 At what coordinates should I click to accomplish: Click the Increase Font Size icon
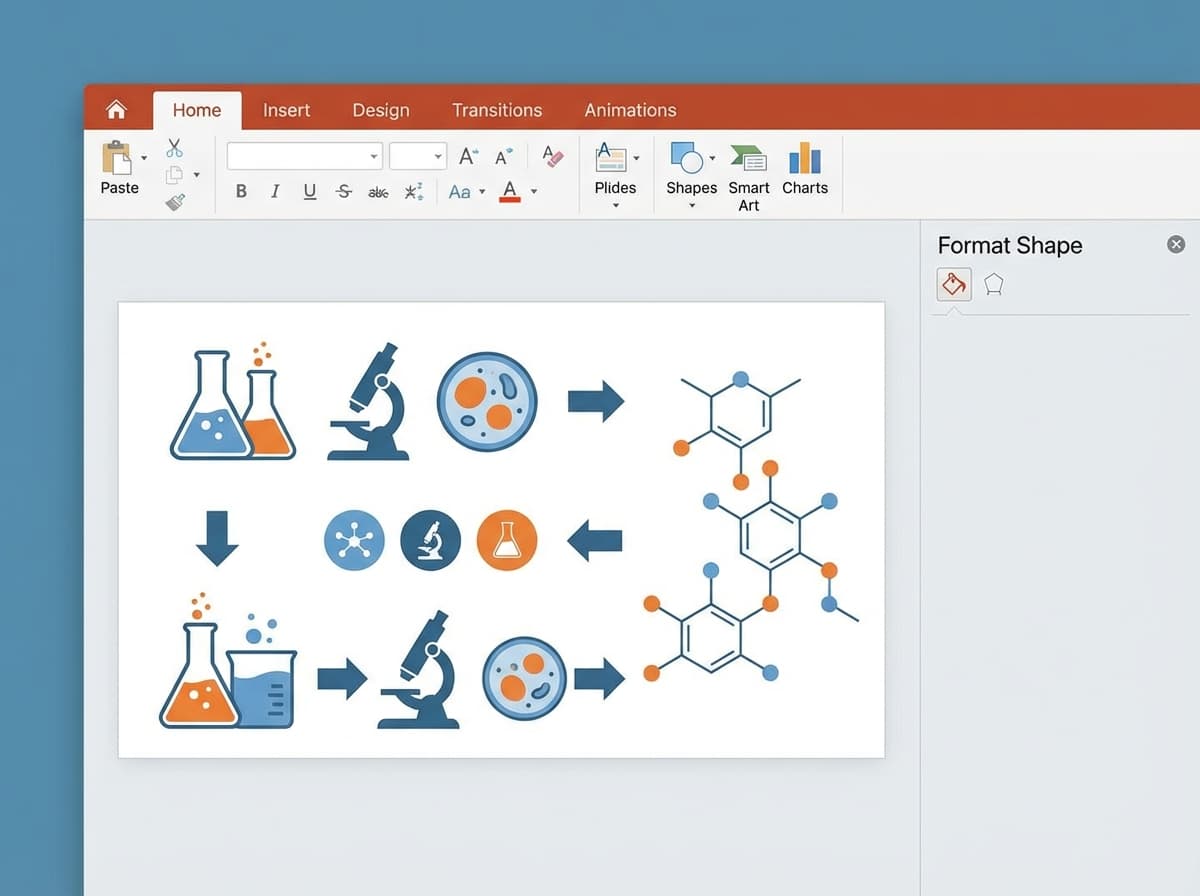click(x=466, y=156)
